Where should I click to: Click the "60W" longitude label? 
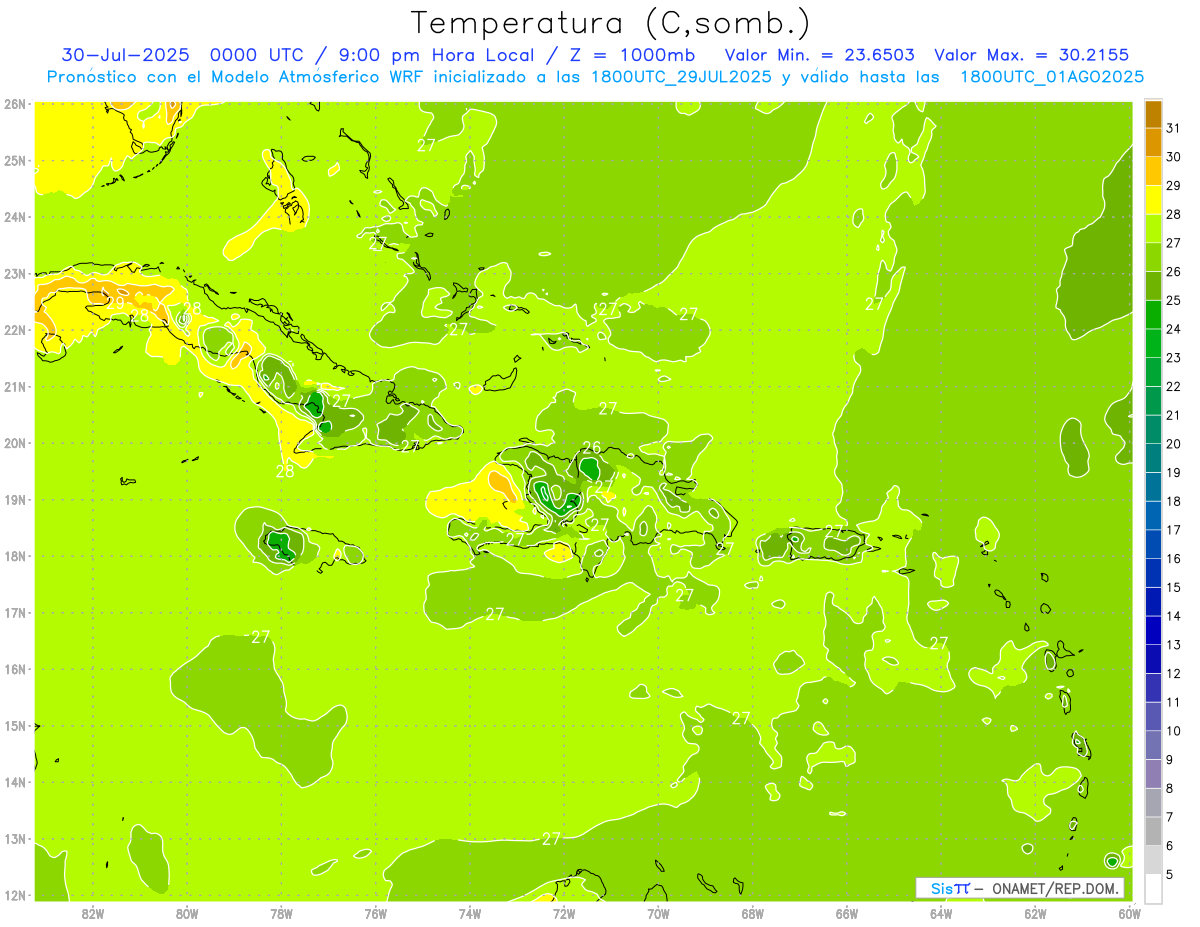pos(1130,913)
